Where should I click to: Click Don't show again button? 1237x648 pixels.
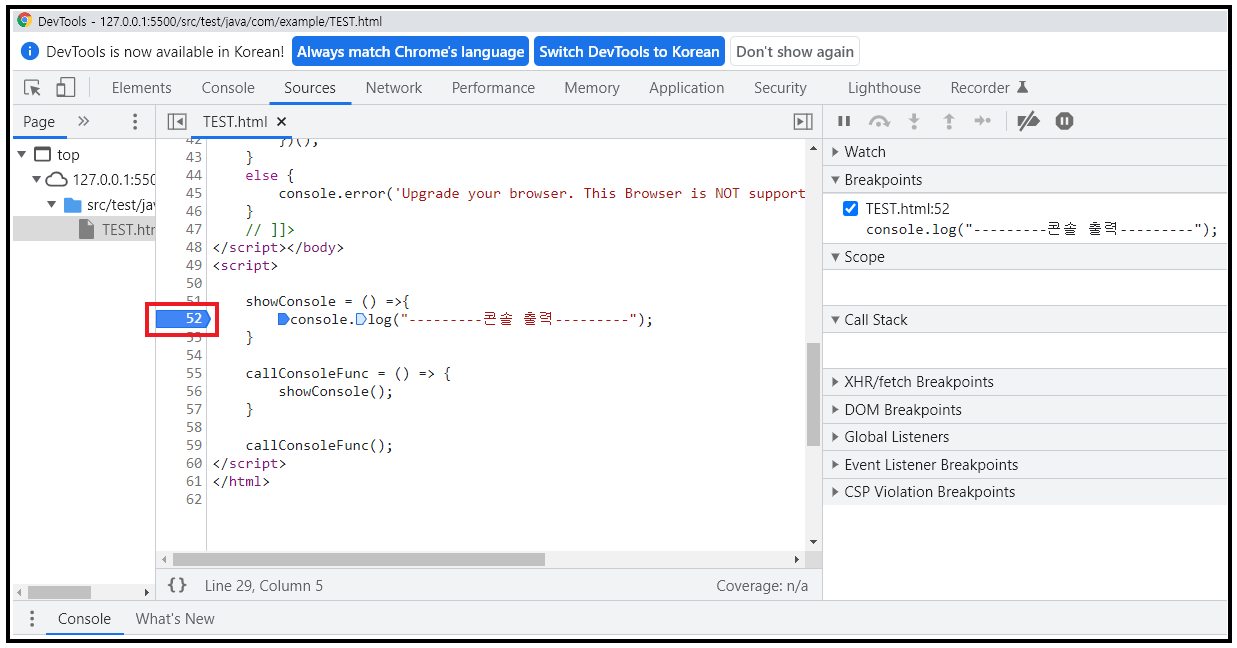coord(795,52)
